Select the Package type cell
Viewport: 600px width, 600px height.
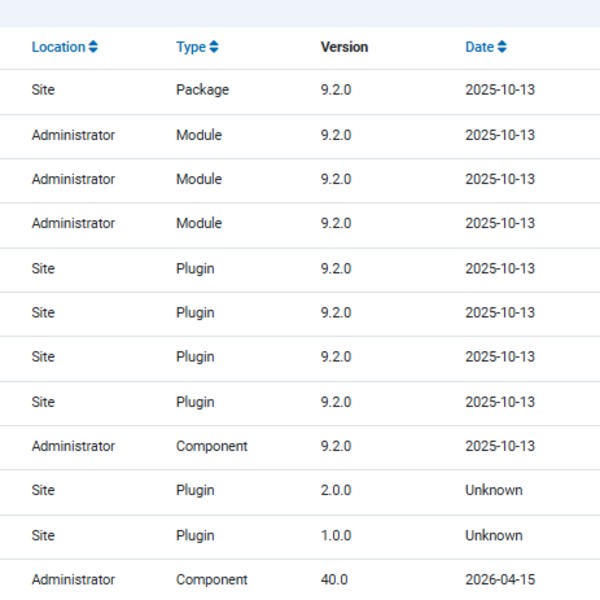202,90
